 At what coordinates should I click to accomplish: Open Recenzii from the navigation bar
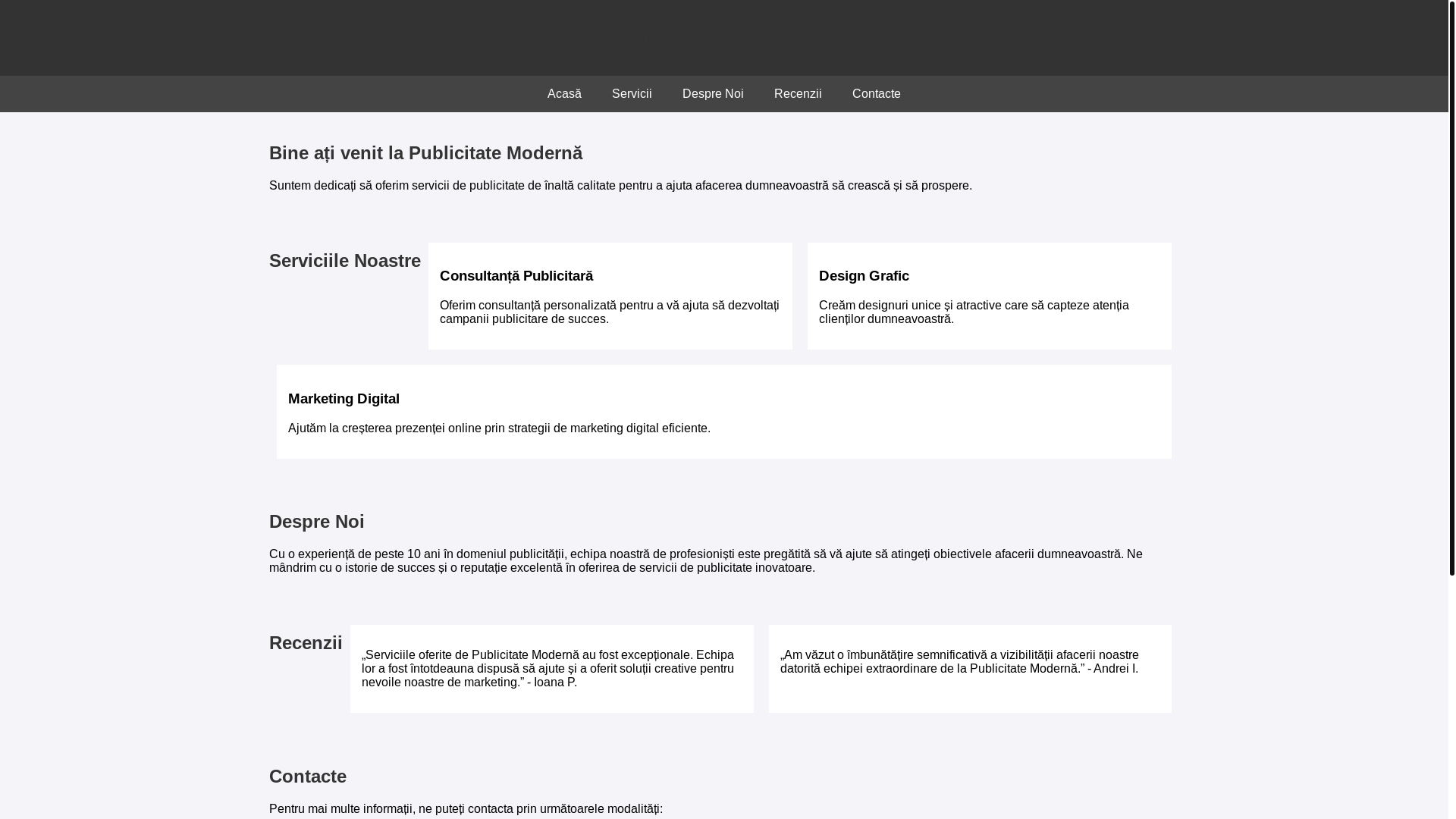(x=798, y=94)
